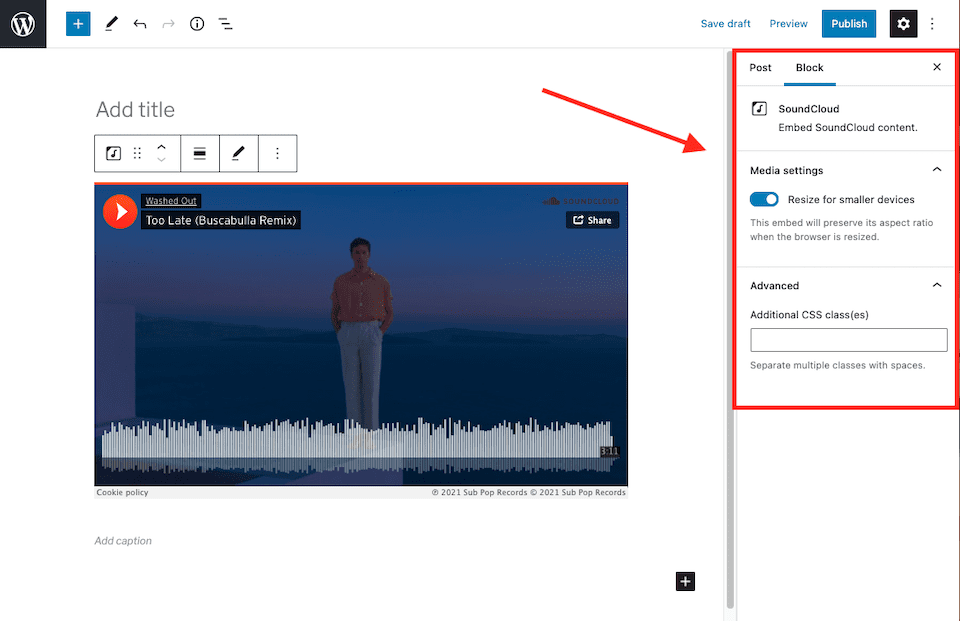Toggle Resize for smaller devices off

point(764,199)
